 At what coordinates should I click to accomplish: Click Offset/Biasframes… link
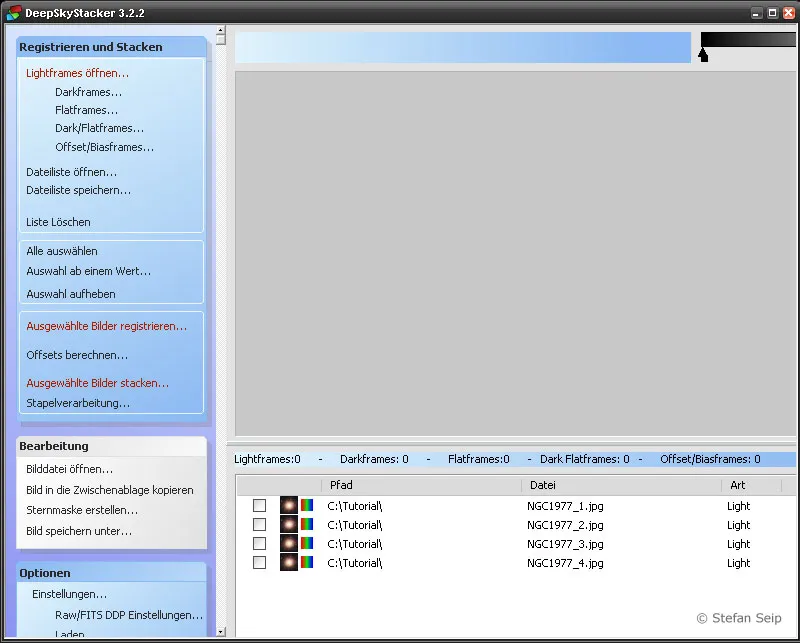coord(105,147)
